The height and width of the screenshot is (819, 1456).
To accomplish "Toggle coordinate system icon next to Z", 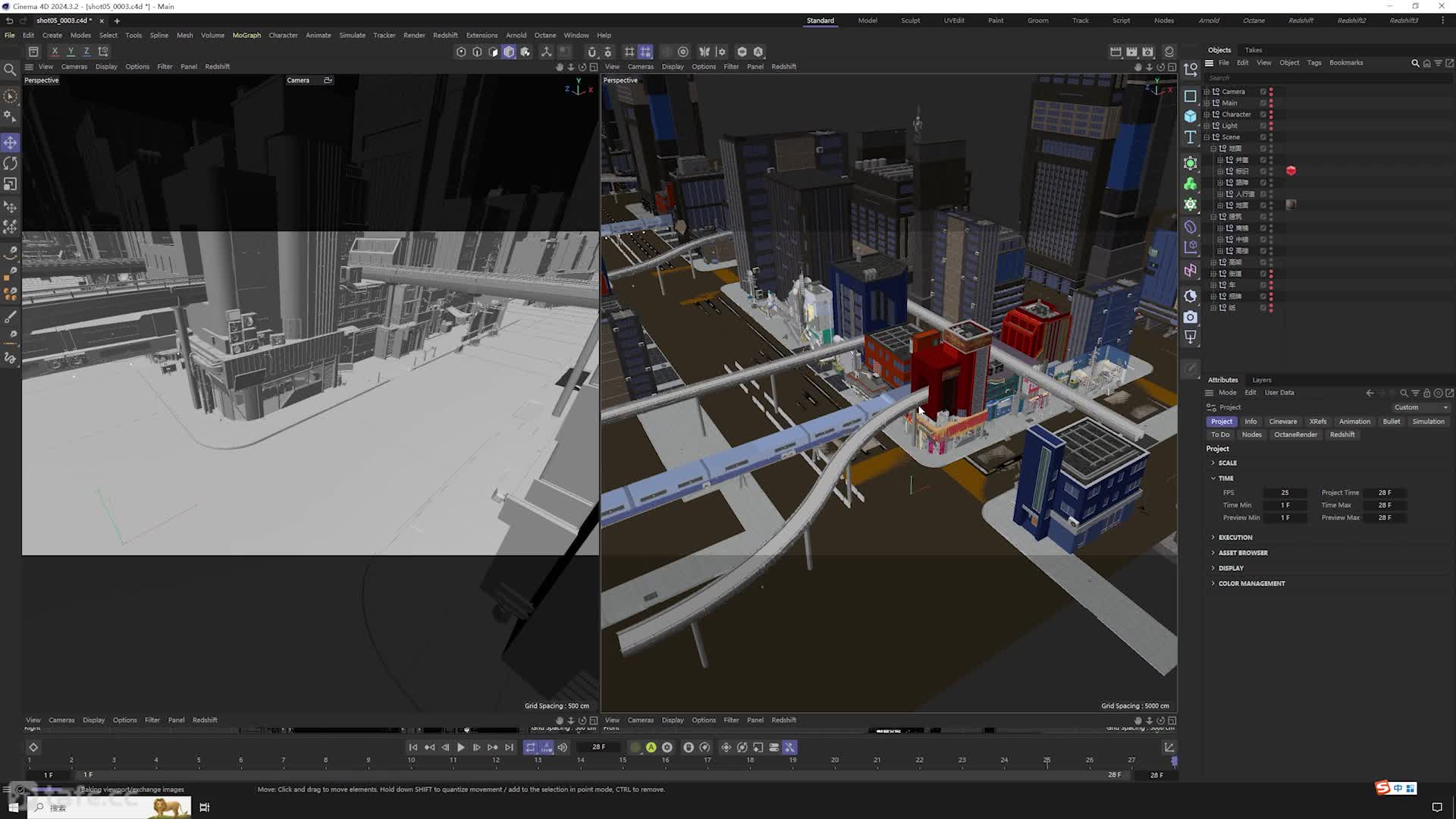I will pyautogui.click(x=103, y=52).
